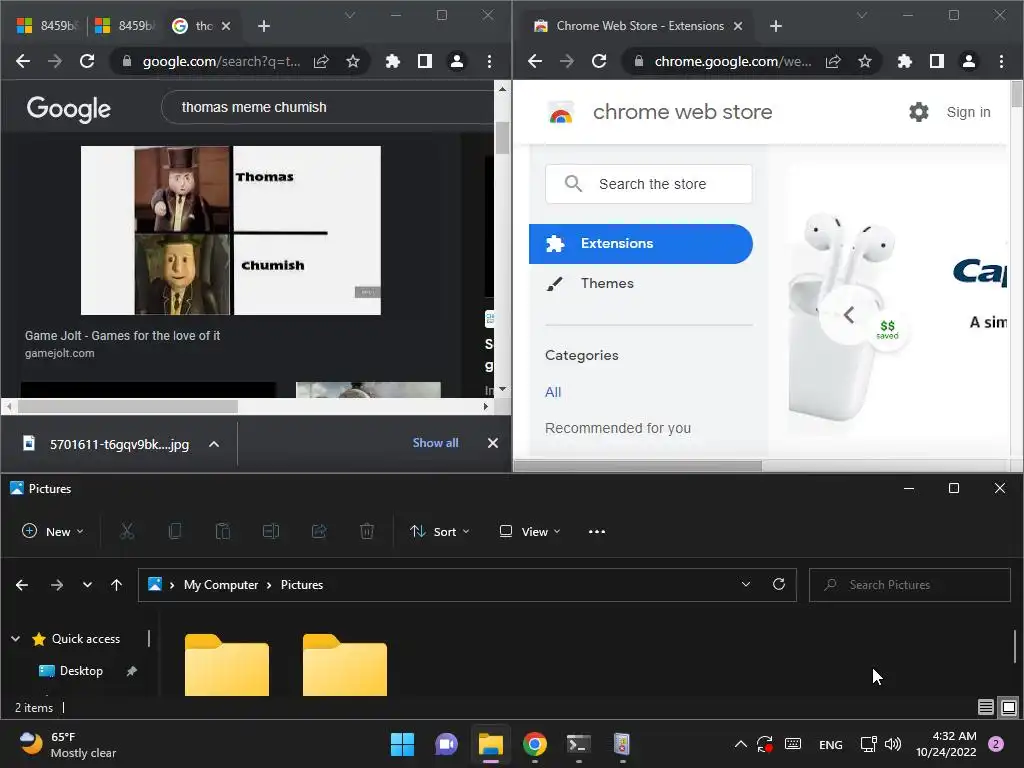Open Extensions puzzle icon in Google search window
The width and height of the screenshot is (1024, 768).
[392, 61]
